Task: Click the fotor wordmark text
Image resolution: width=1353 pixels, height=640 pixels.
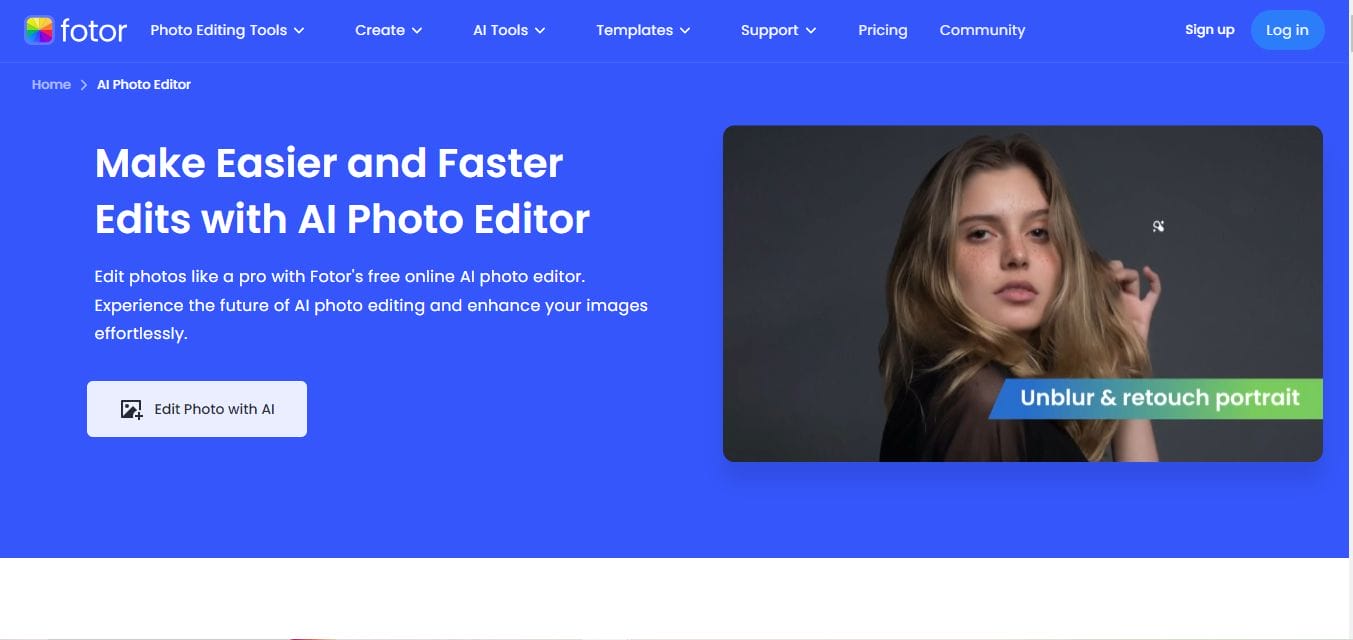Action: (x=94, y=31)
